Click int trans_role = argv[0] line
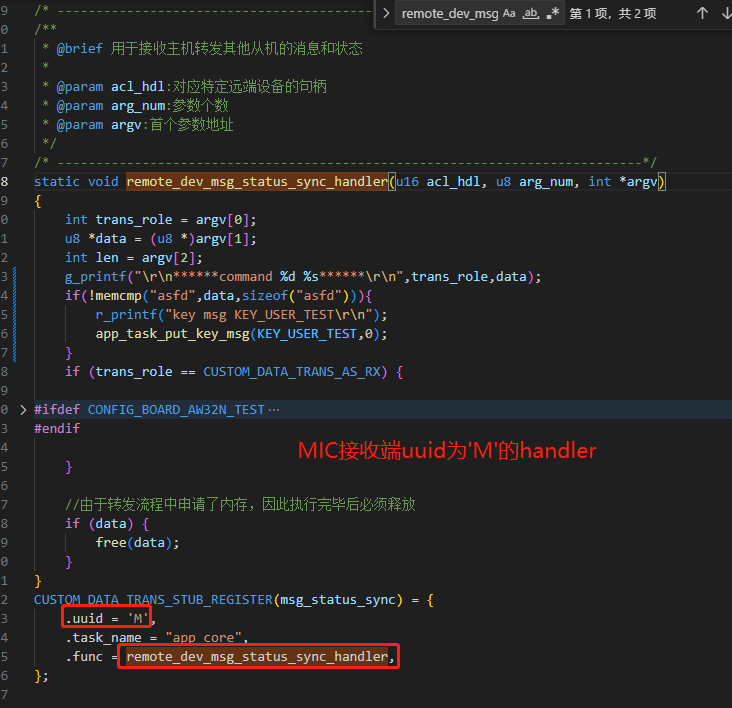Viewport: 732px width, 708px height. coord(161,220)
